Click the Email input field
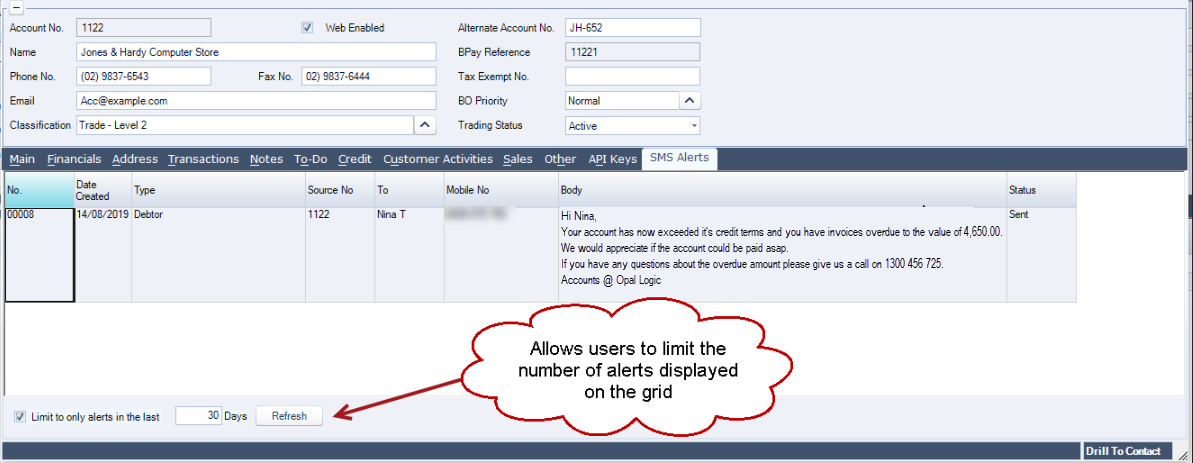 [256, 100]
